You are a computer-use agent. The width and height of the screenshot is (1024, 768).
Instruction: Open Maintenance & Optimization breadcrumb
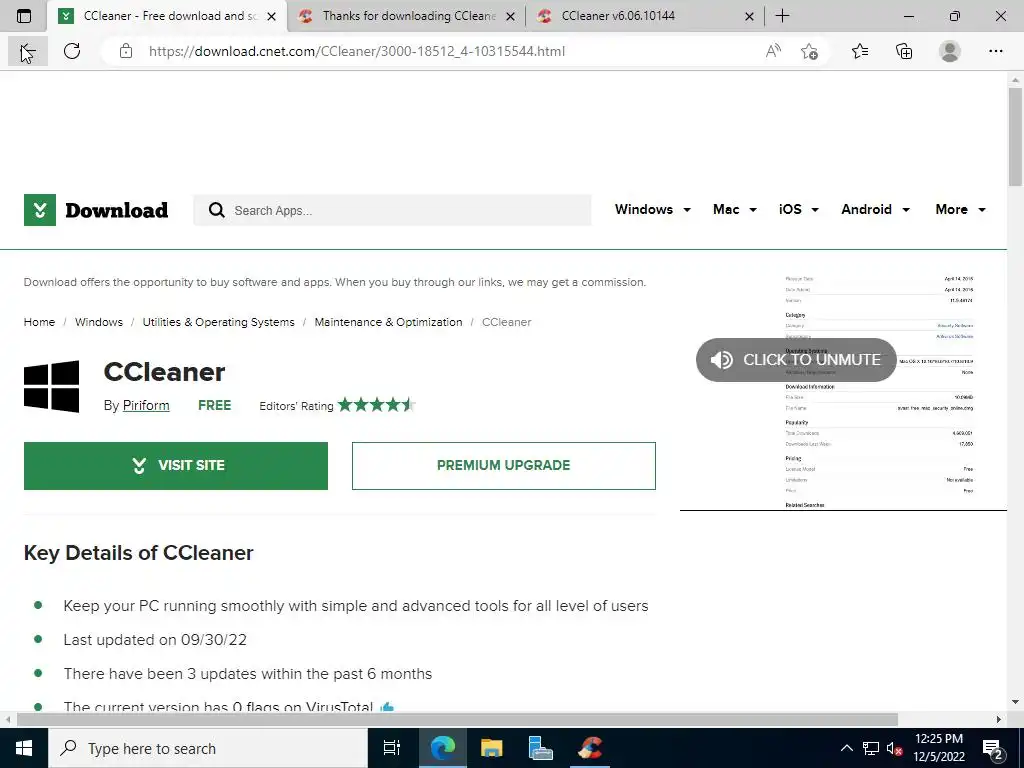coord(388,322)
